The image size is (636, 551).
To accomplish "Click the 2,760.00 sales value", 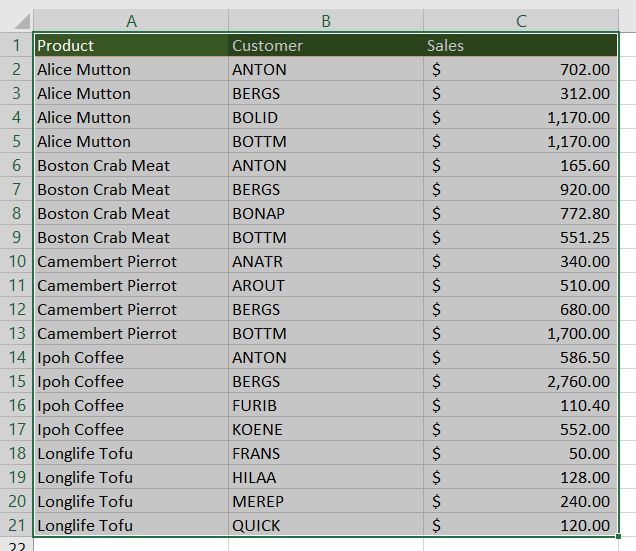I will [x=521, y=381].
